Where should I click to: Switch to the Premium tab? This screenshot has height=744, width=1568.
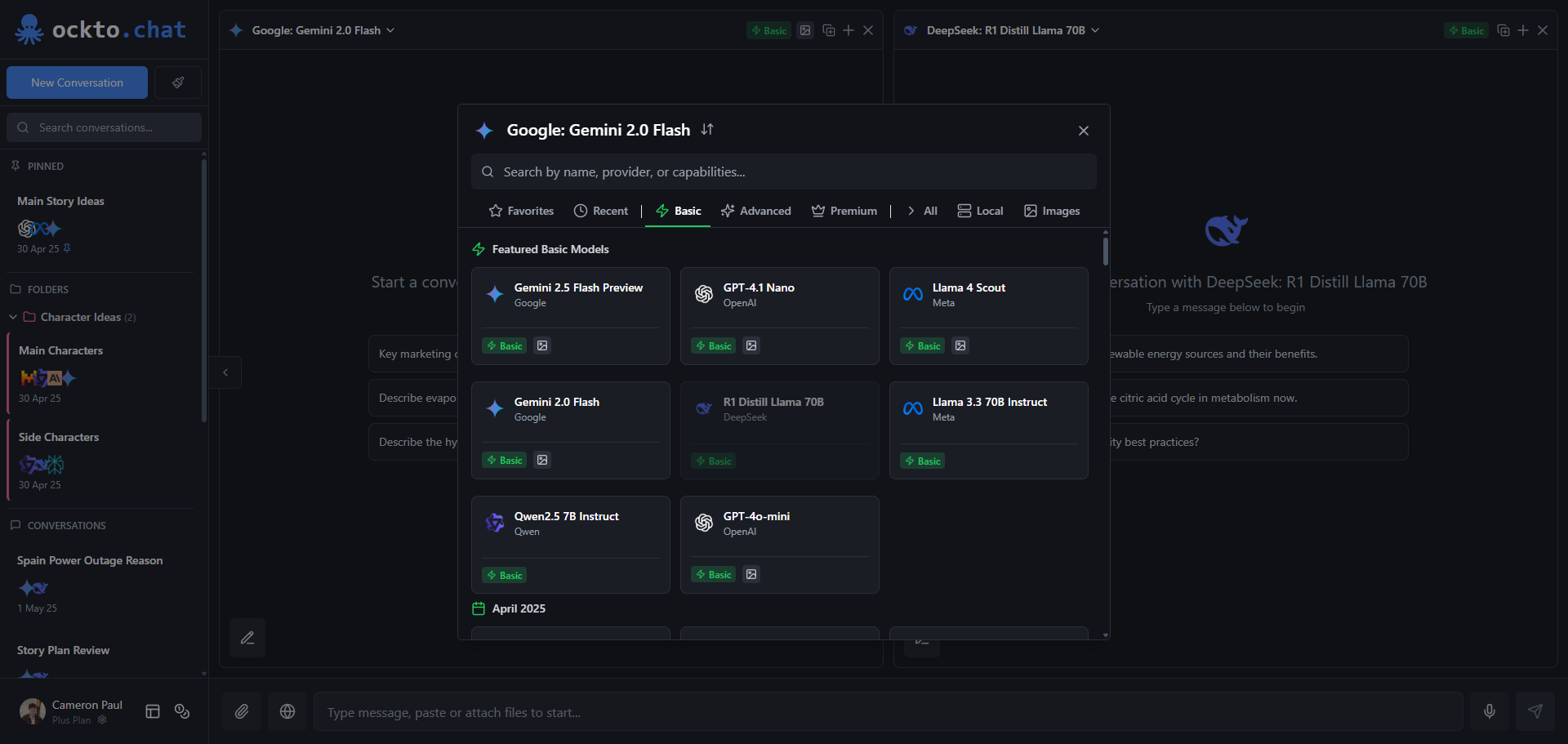click(x=844, y=211)
